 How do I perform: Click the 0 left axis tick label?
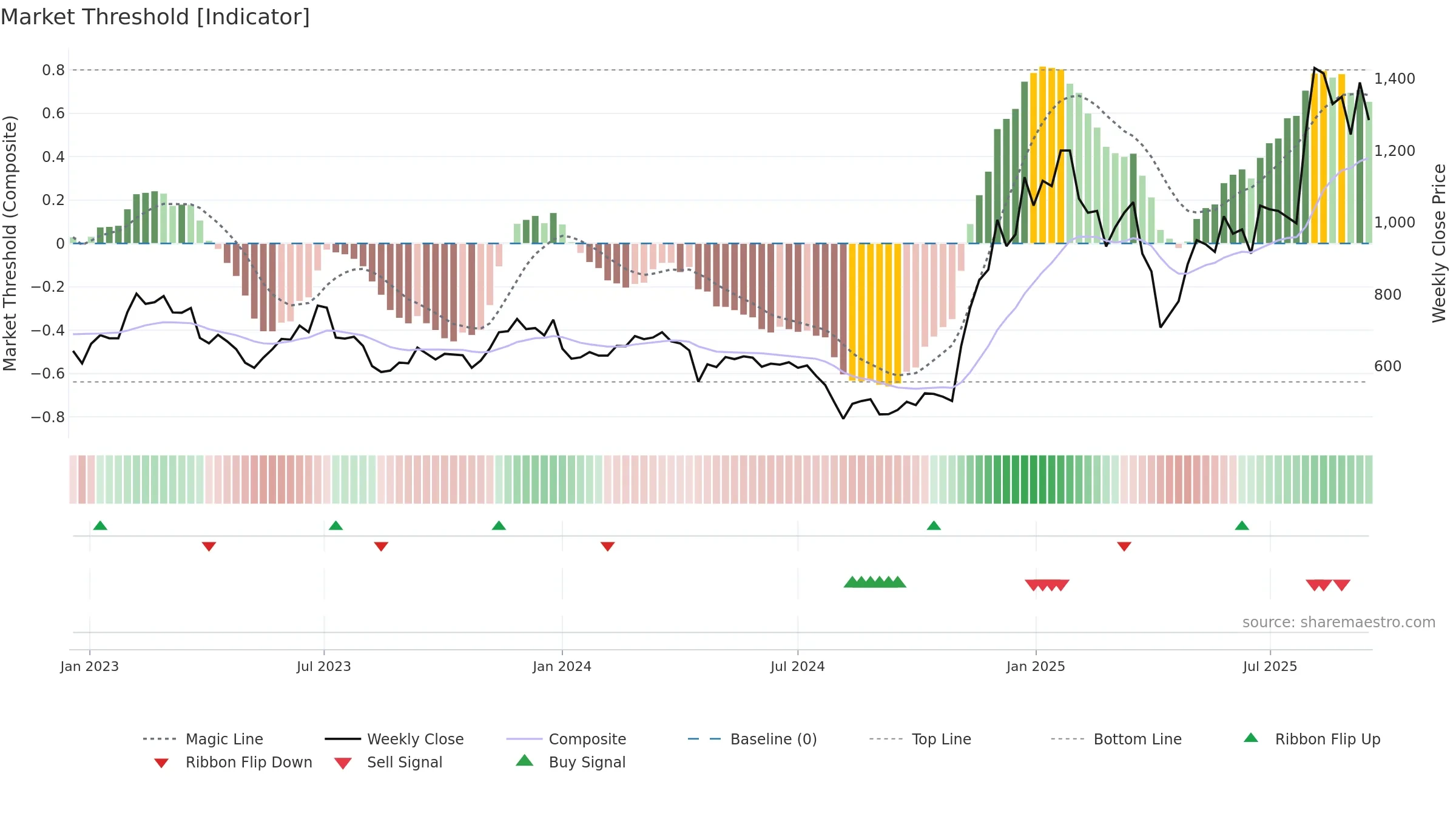point(60,244)
